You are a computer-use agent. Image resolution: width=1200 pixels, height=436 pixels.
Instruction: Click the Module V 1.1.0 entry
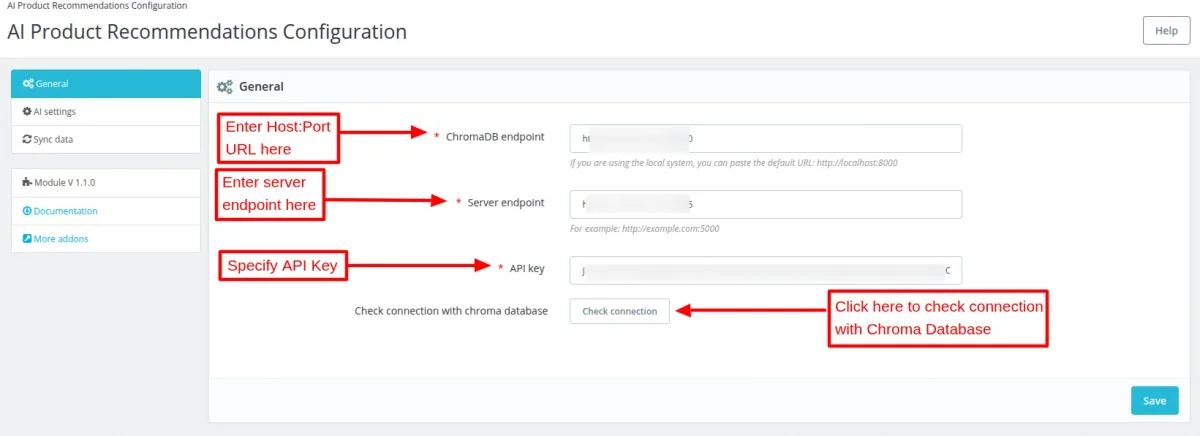(65, 183)
